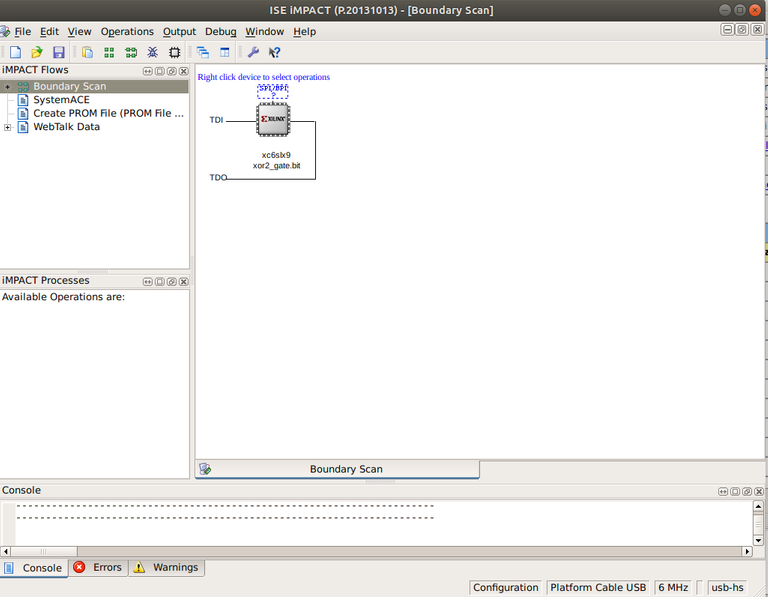Switch to the Warnings tab
The image size is (768, 597).
[x=167, y=568]
